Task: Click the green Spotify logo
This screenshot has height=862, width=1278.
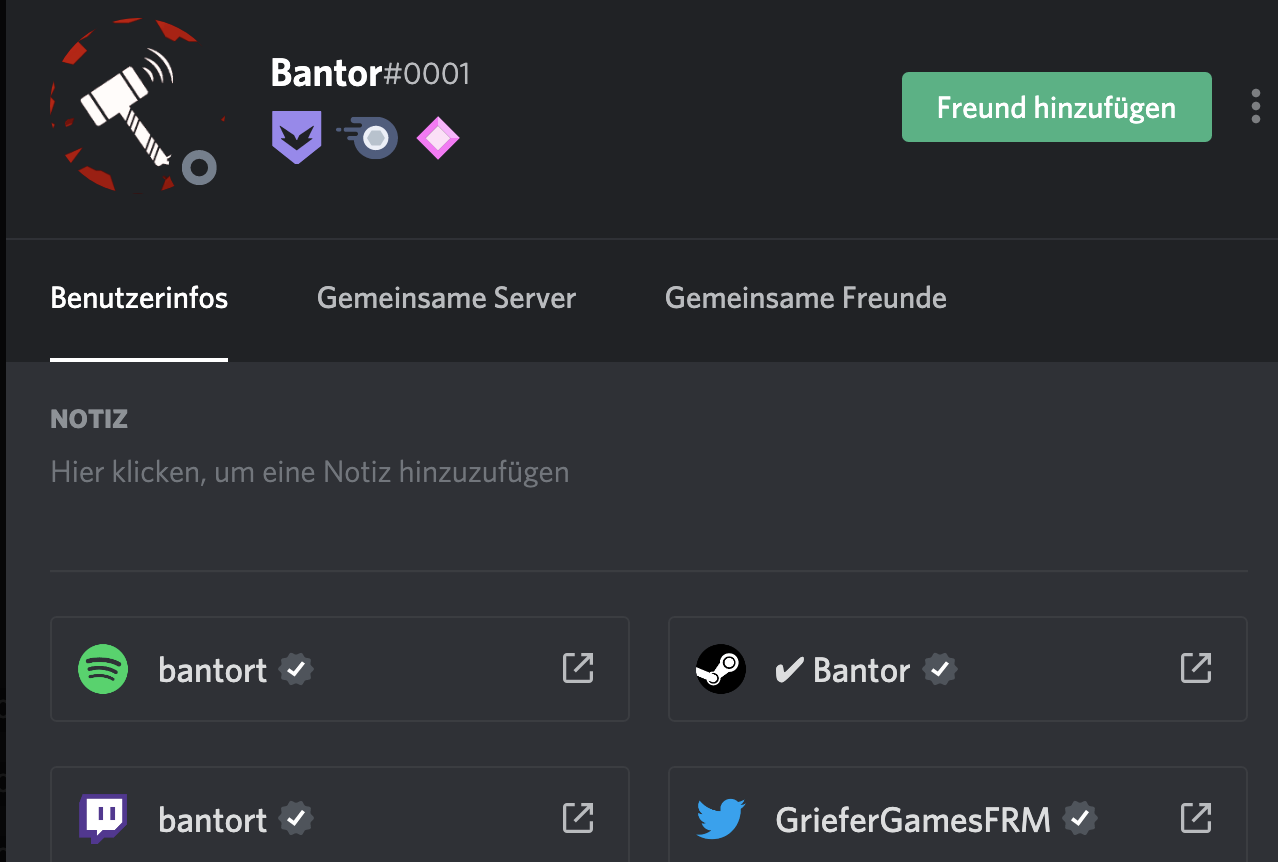Action: click(x=103, y=669)
